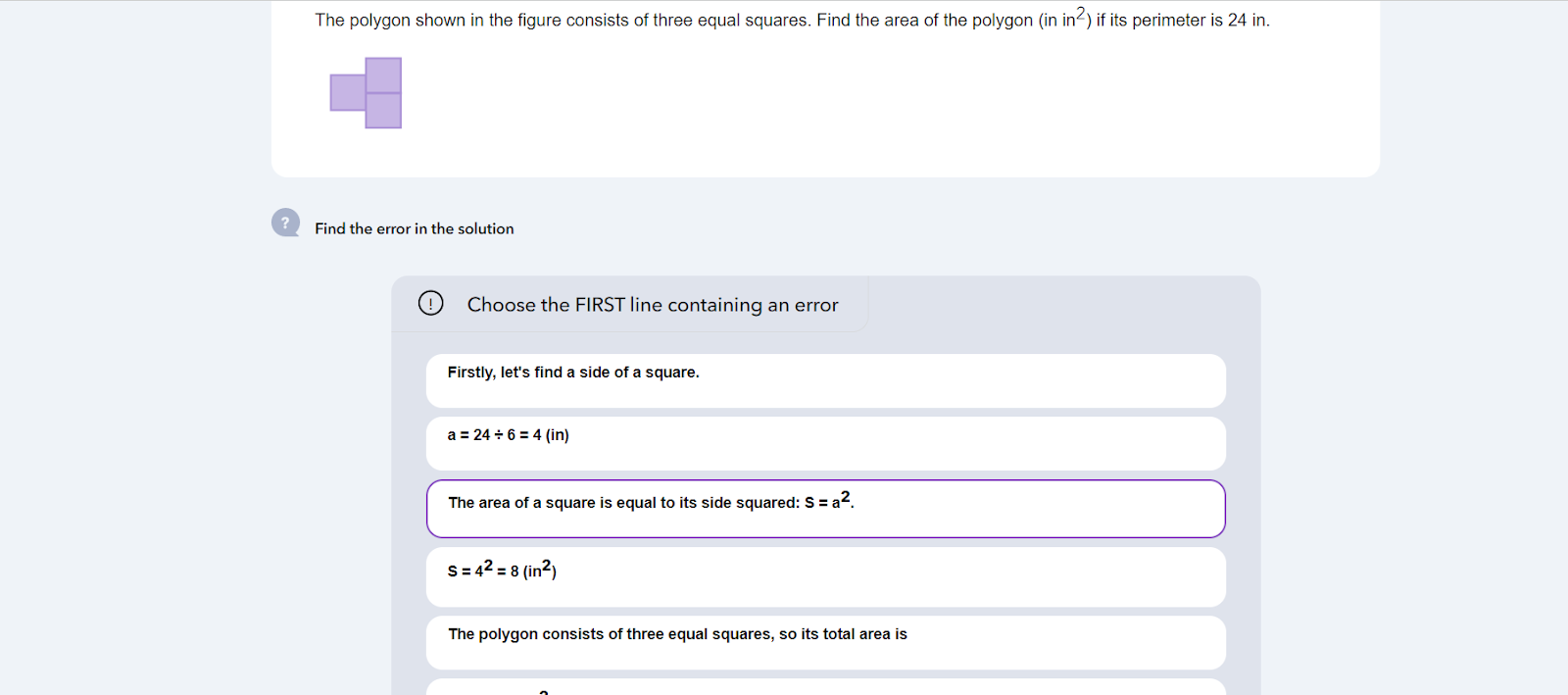Click the problem statement text about the polygon
The image size is (1568, 695).
tap(792, 19)
